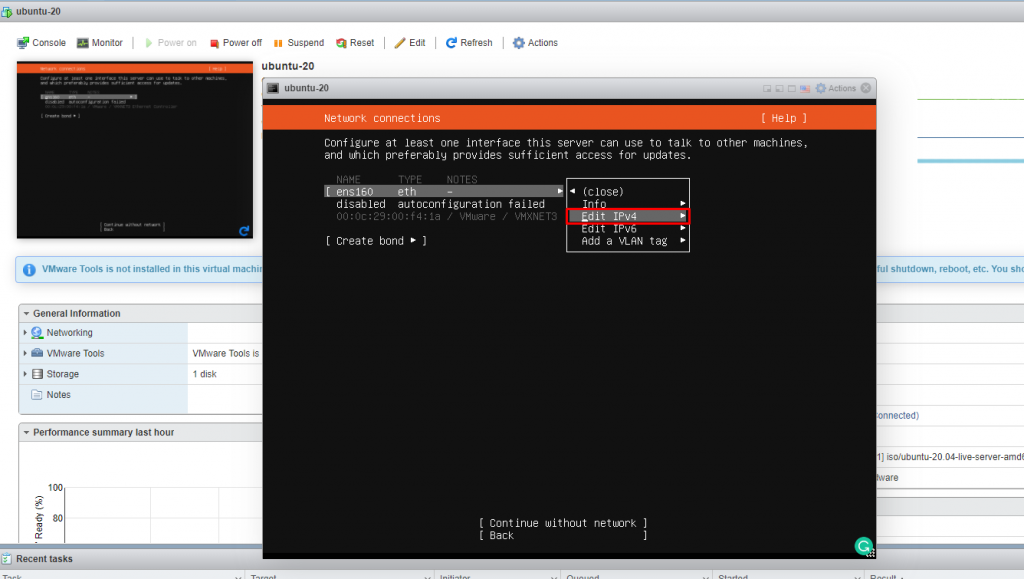The width and height of the screenshot is (1024, 579).
Task: Toggle fullscreen mode on the console window
Action: click(x=793, y=88)
